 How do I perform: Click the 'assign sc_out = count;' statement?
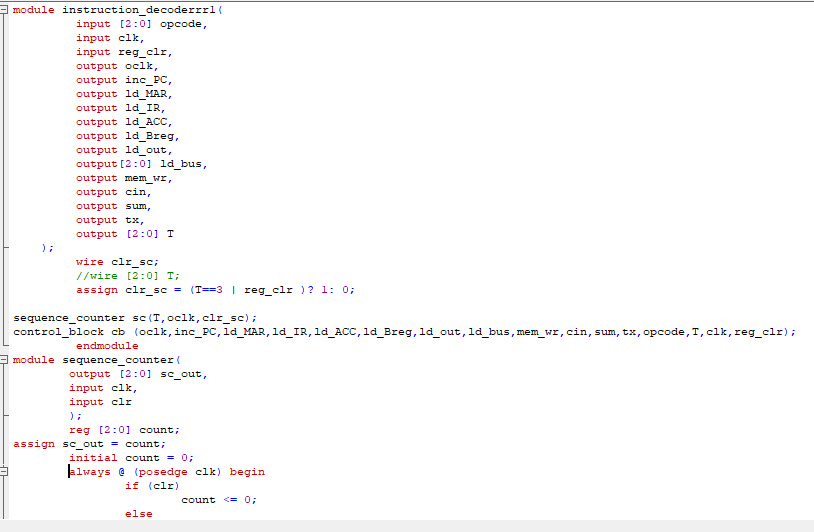pyautogui.click(x=89, y=444)
